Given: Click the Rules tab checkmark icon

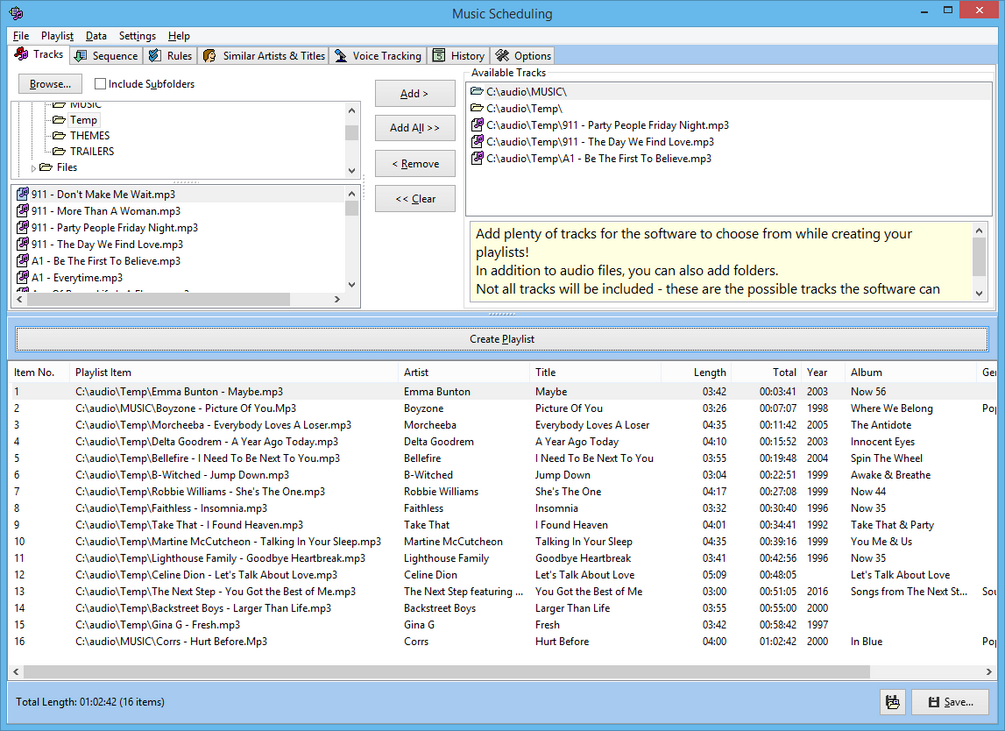Looking at the screenshot, I should (154, 56).
